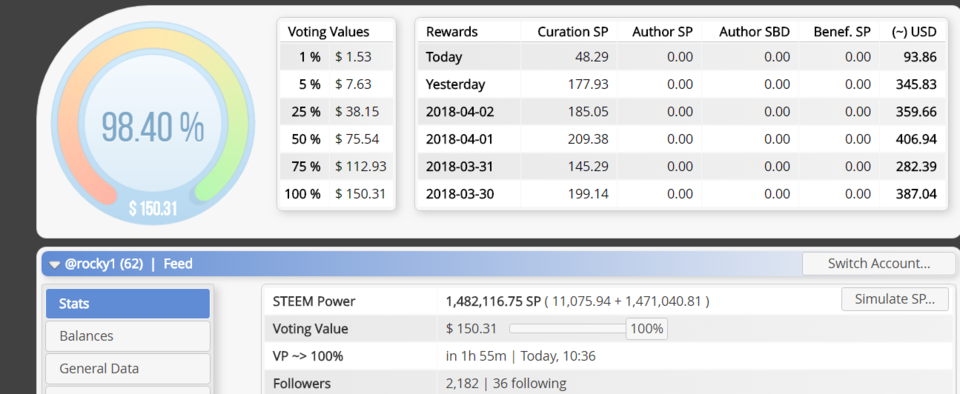Open the General Data sidebar tab
The width and height of the screenshot is (960, 394).
[128, 368]
